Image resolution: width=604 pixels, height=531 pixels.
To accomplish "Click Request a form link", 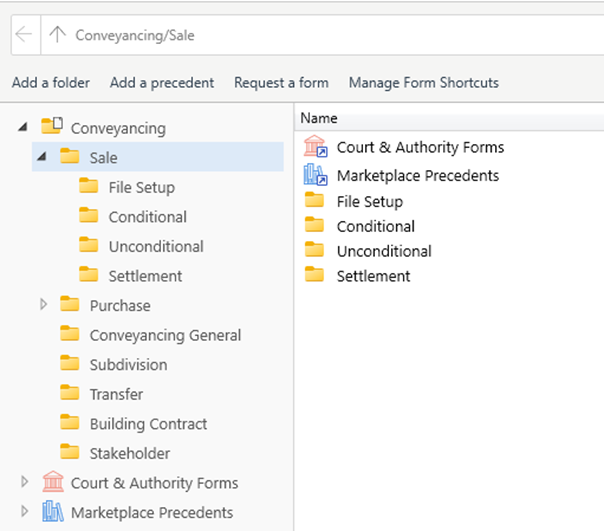I will pos(281,82).
